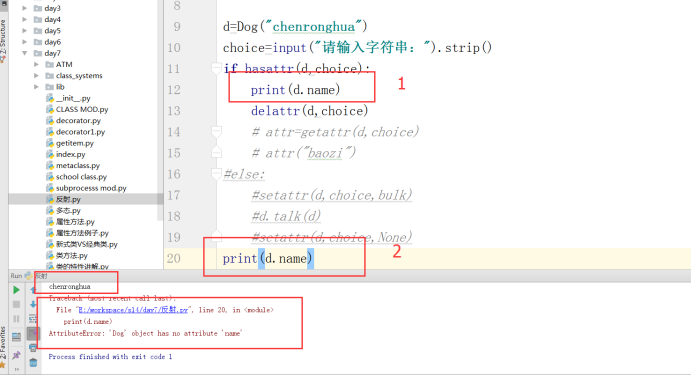Screen dimensions: 691x375
Task: Expand the day3 folder arrow
Action: point(25,8)
